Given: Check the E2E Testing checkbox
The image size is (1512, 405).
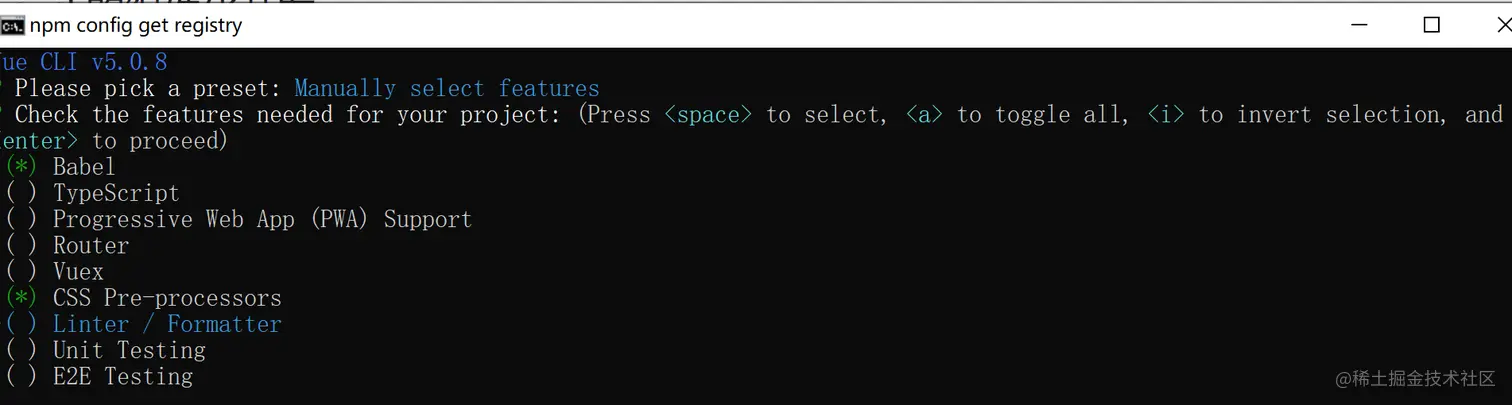Looking at the screenshot, I should tap(21, 377).
